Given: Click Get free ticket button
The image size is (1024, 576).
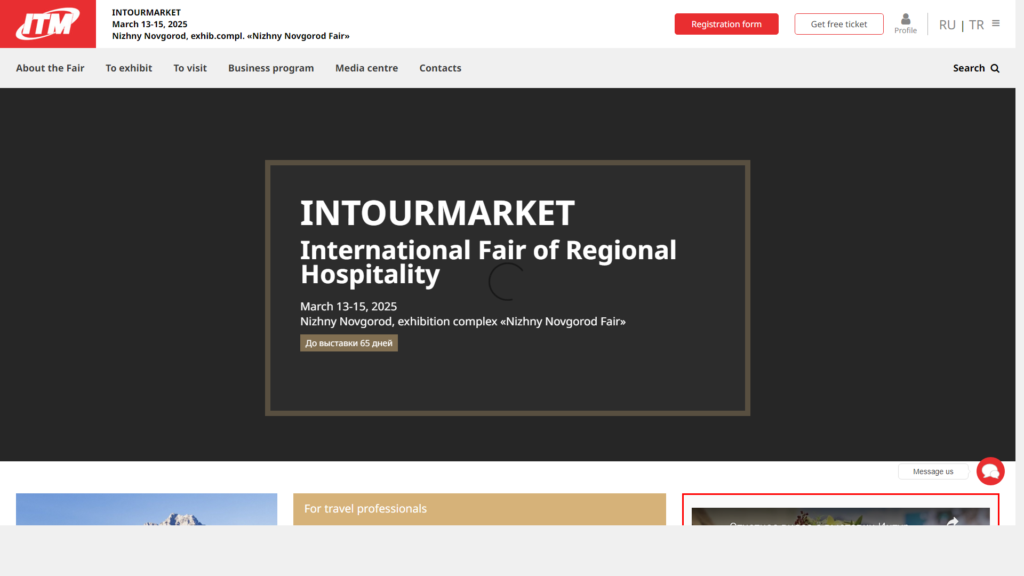Looking at the screenshot, I should 839,24.
